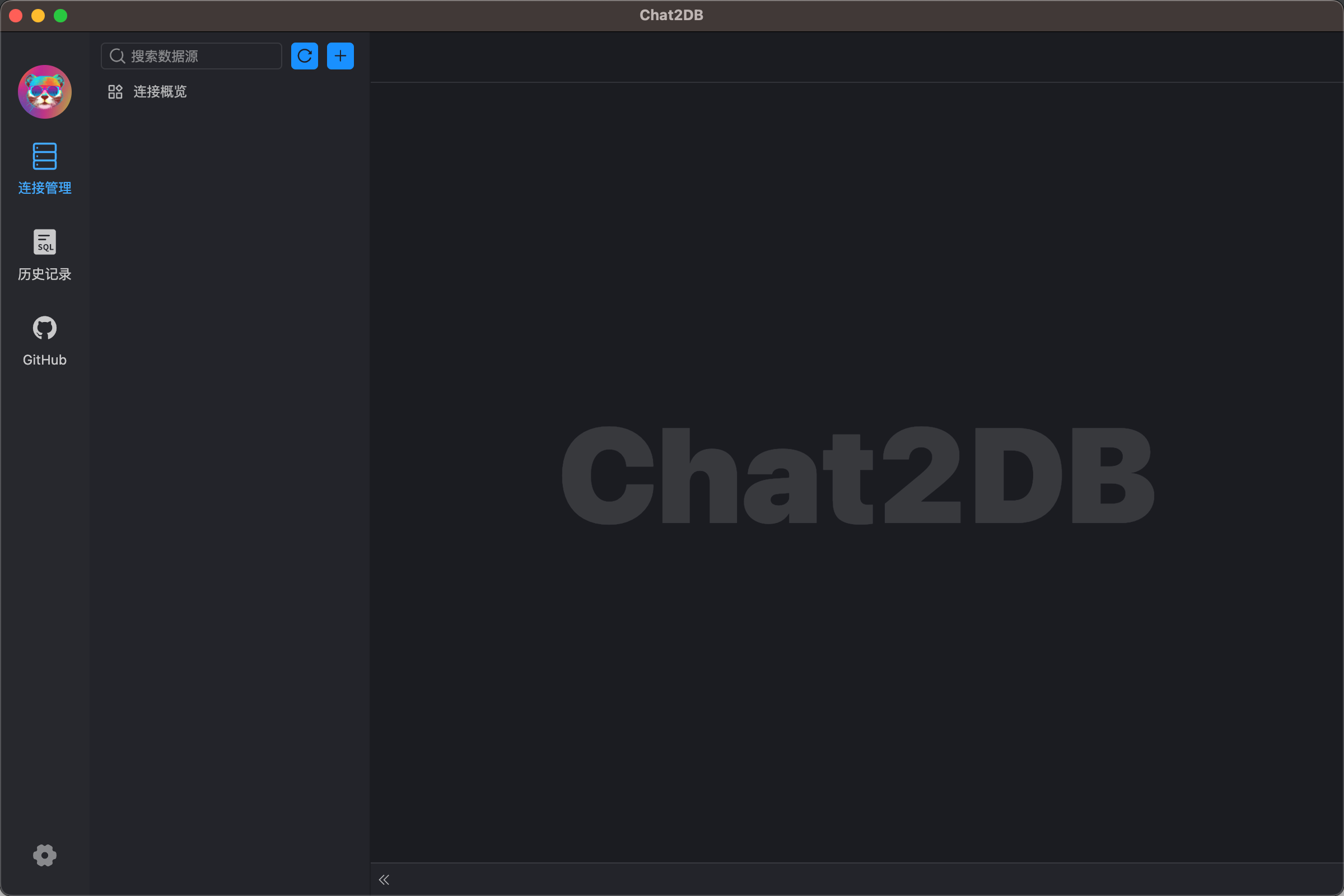The height and width of the screenshot is (896, 1344).
Task: Collapse the left panel with the double chevron
Action: 384,879
